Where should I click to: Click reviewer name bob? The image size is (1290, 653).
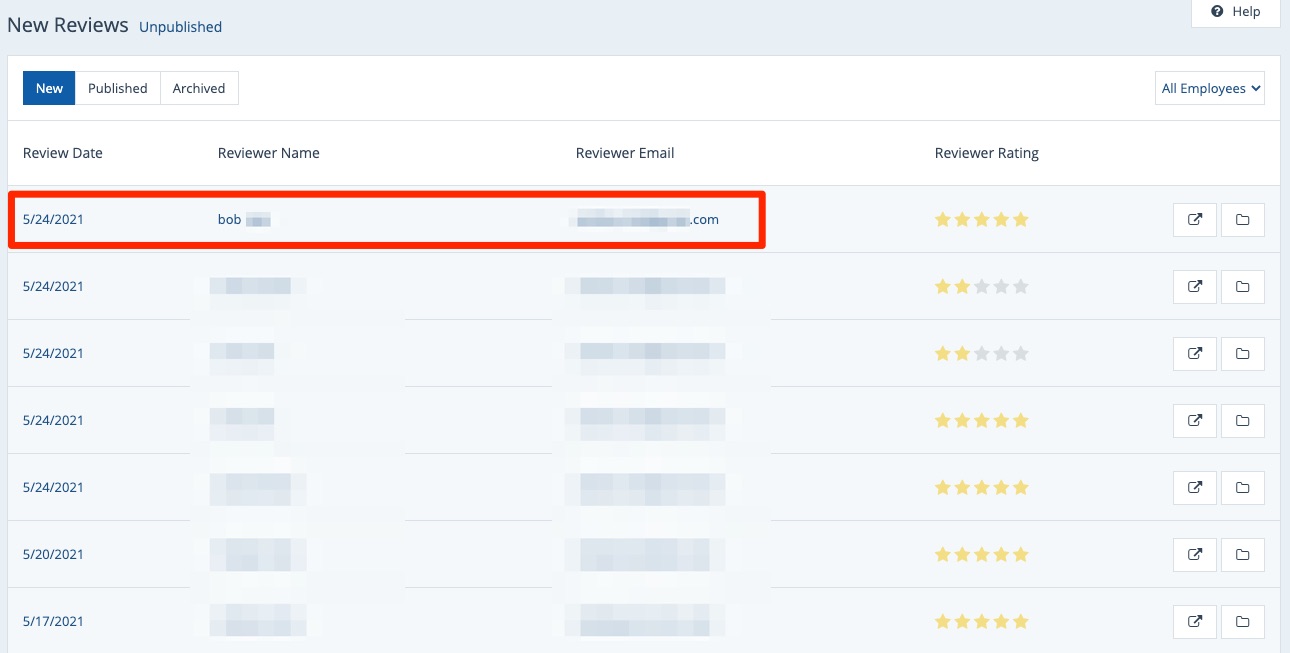click(230, 220)
